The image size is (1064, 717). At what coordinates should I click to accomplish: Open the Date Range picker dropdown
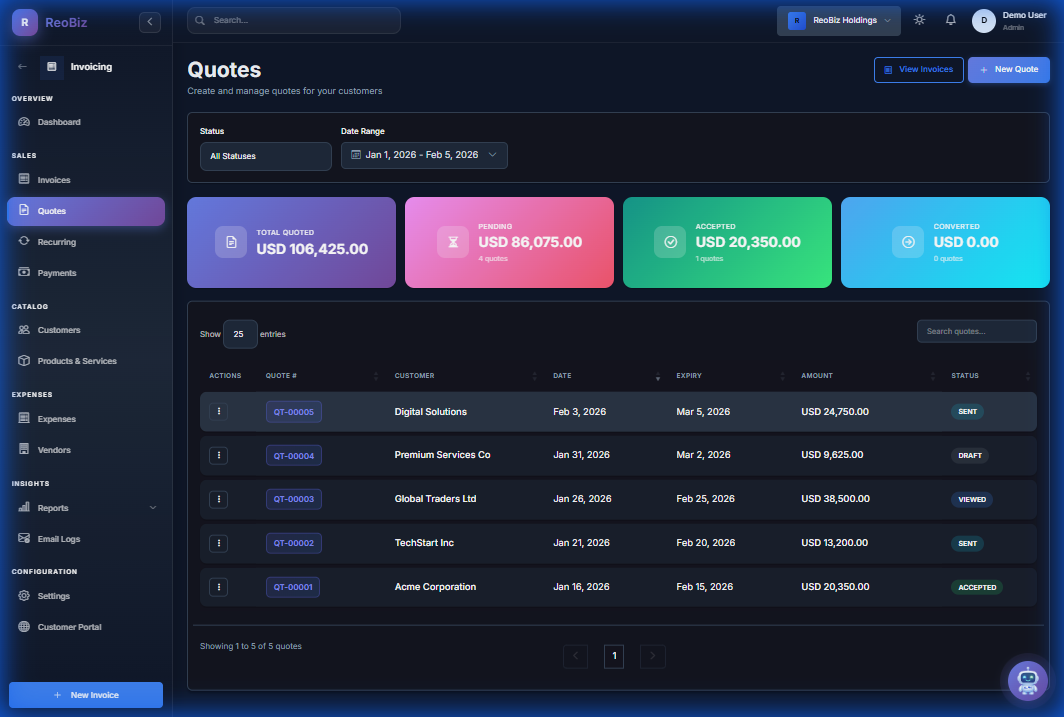424,155
